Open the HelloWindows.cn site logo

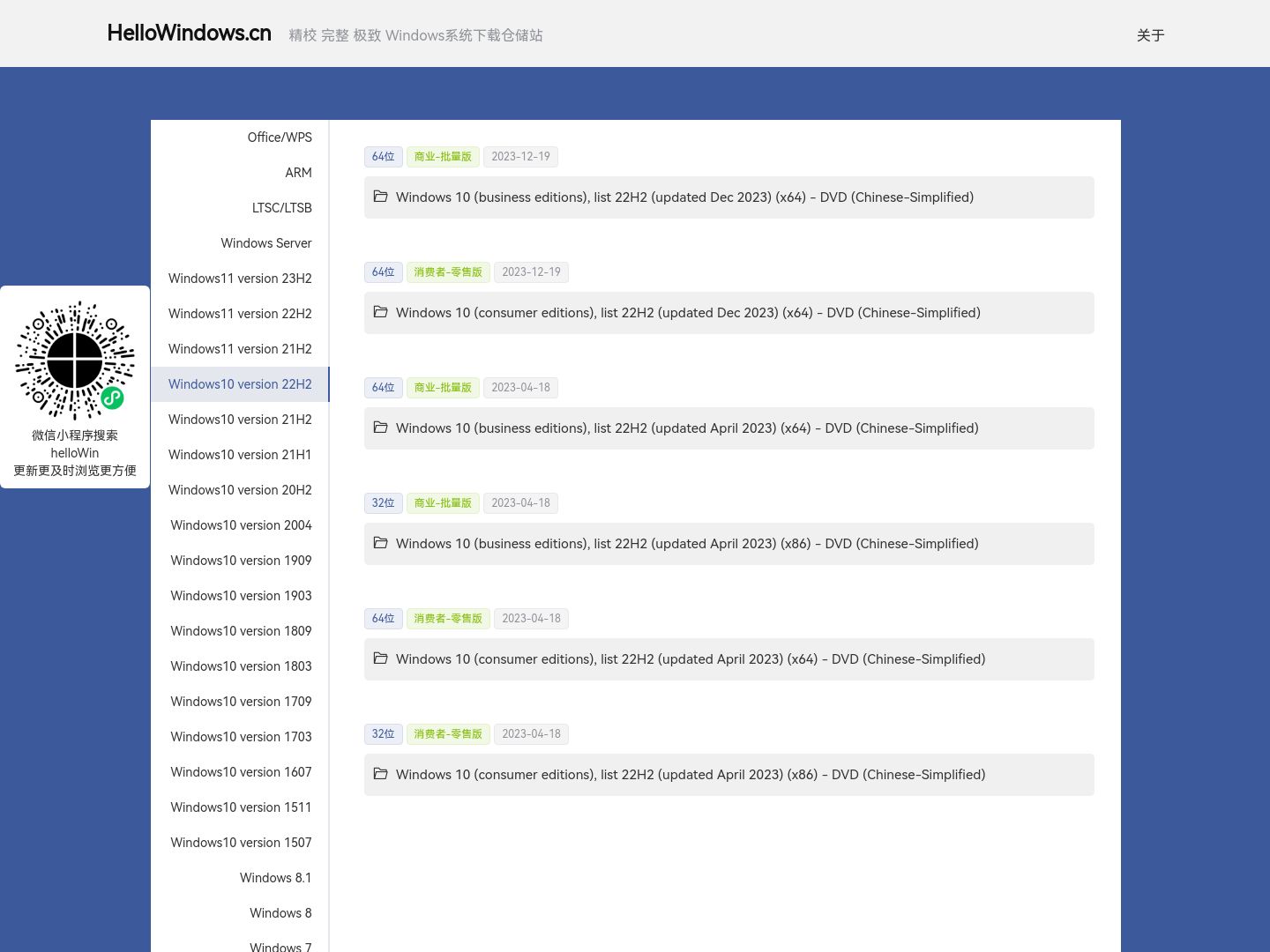pos(189,33)
